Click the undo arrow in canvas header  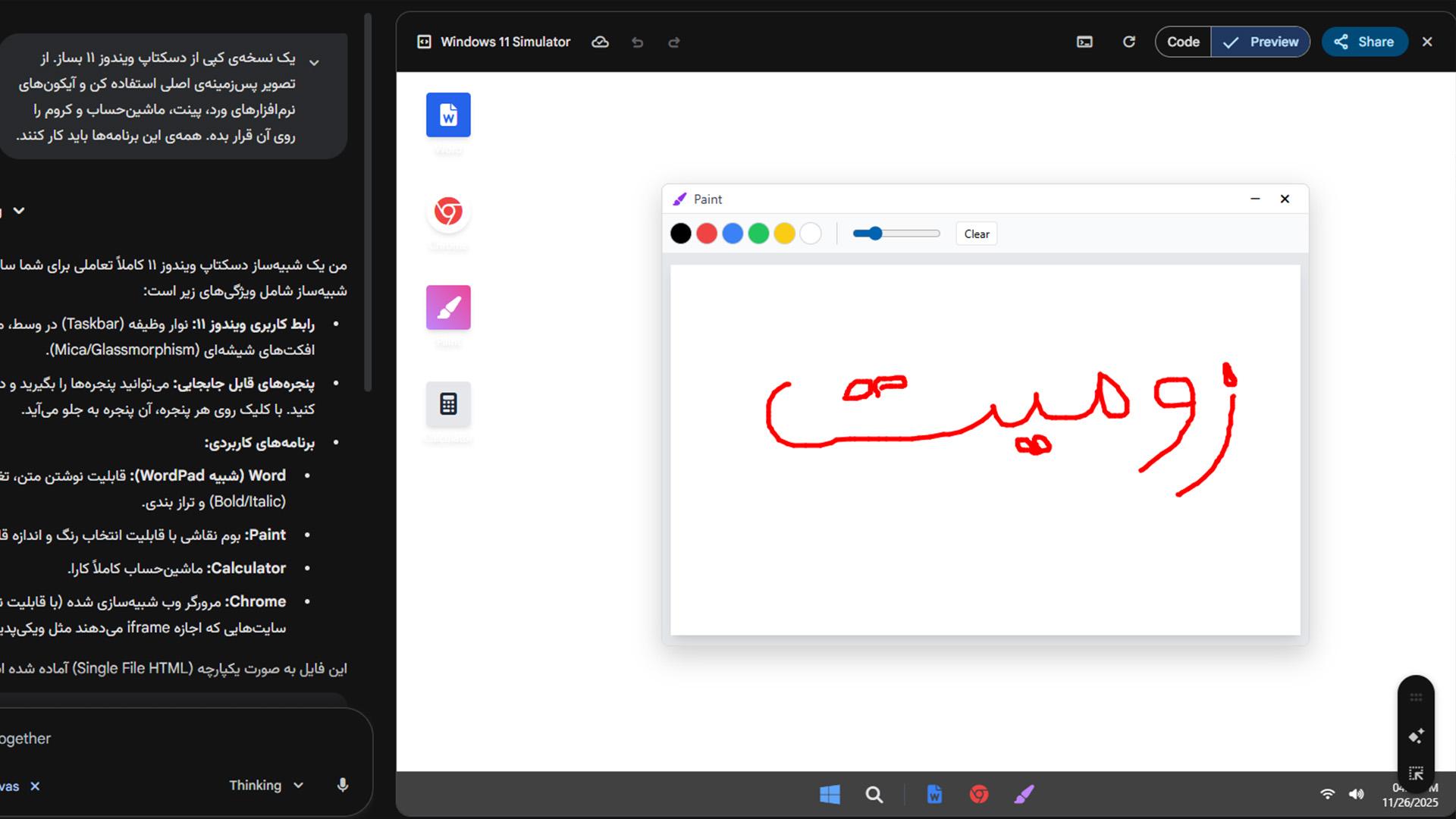[637, 42]
